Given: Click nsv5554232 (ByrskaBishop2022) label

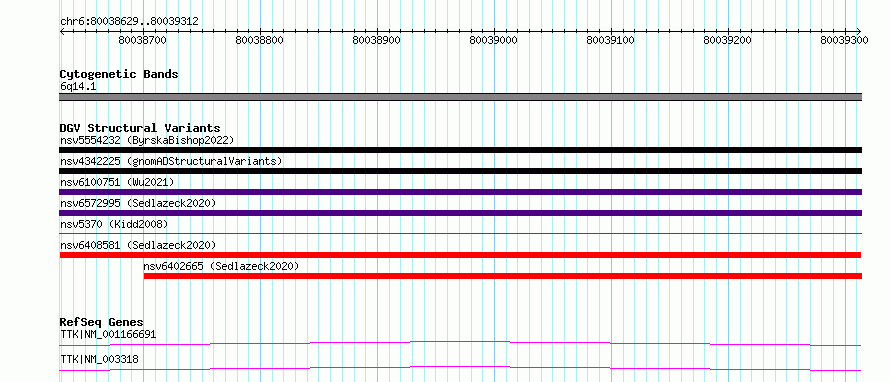Looking at the screenshot, I should click(x=147, y=140).
